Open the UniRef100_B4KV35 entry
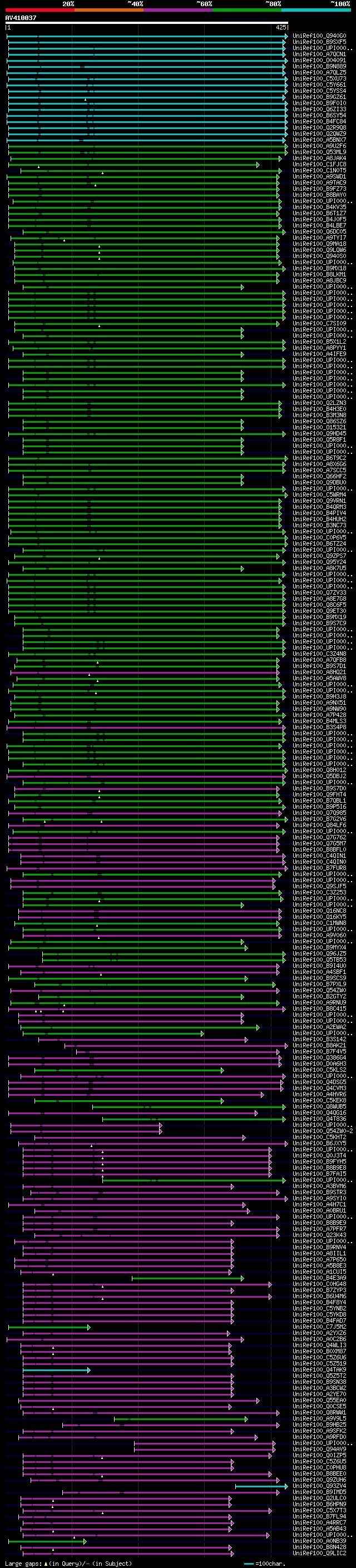The height and width of the screenshot is (1568, 356). (319, 207)
